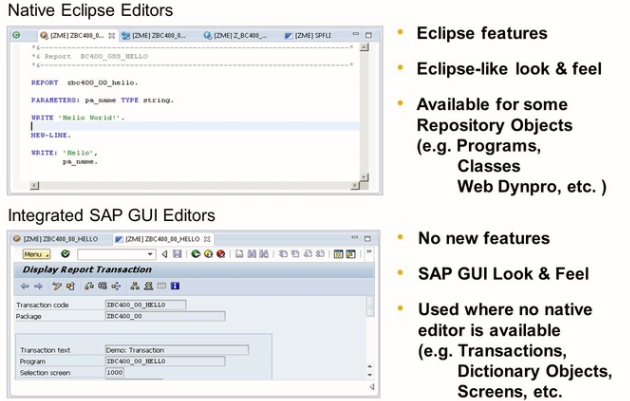The image size is (630, 401).
Task: Click the Display/Change pencil icon
Action: (57, 286)
